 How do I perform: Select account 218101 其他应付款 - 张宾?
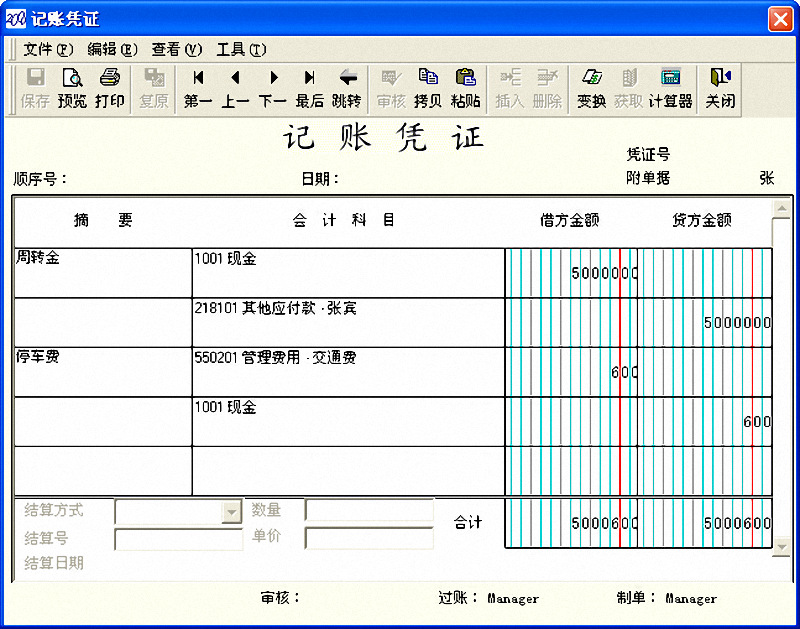pos(348,323)
